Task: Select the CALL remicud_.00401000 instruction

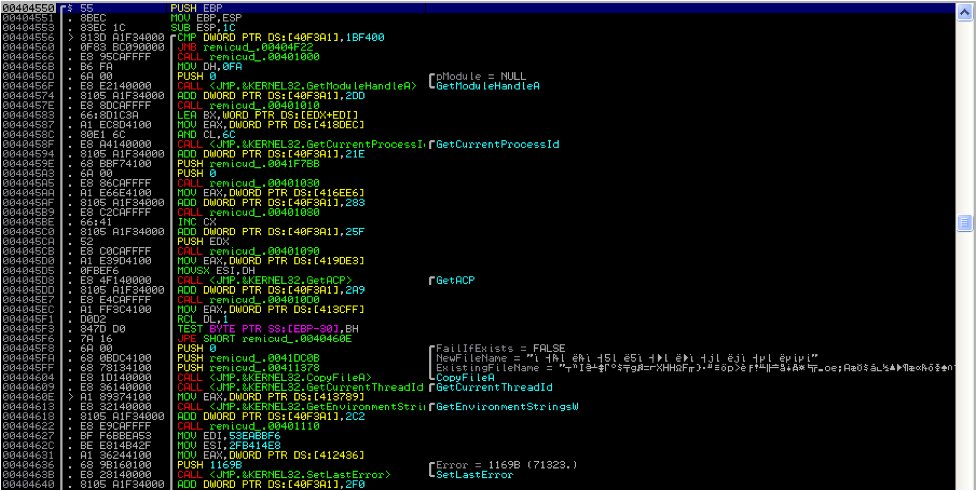Action: pos(249,57)
